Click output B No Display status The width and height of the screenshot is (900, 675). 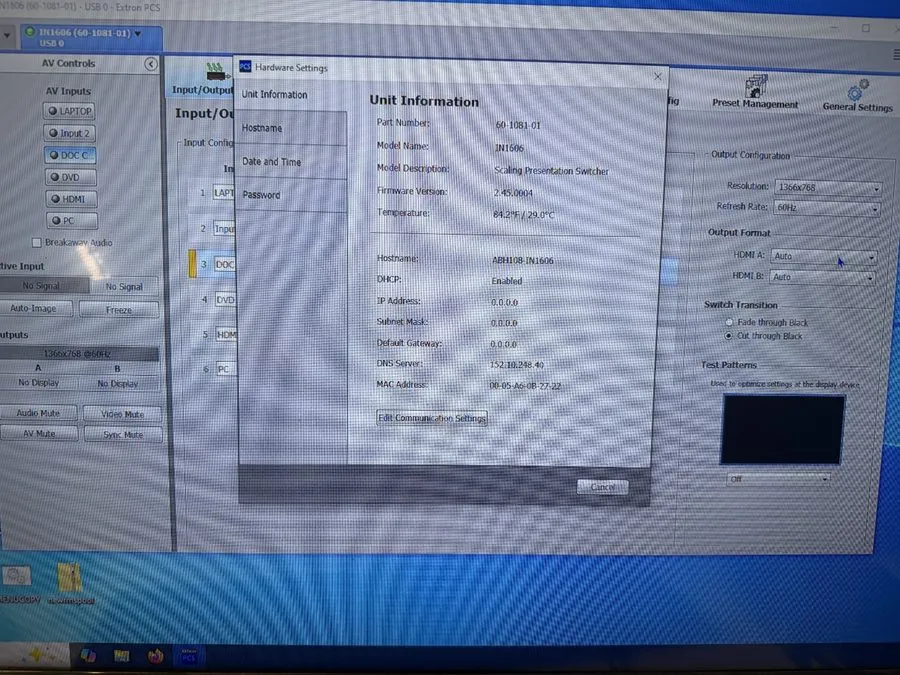[118, 383]
